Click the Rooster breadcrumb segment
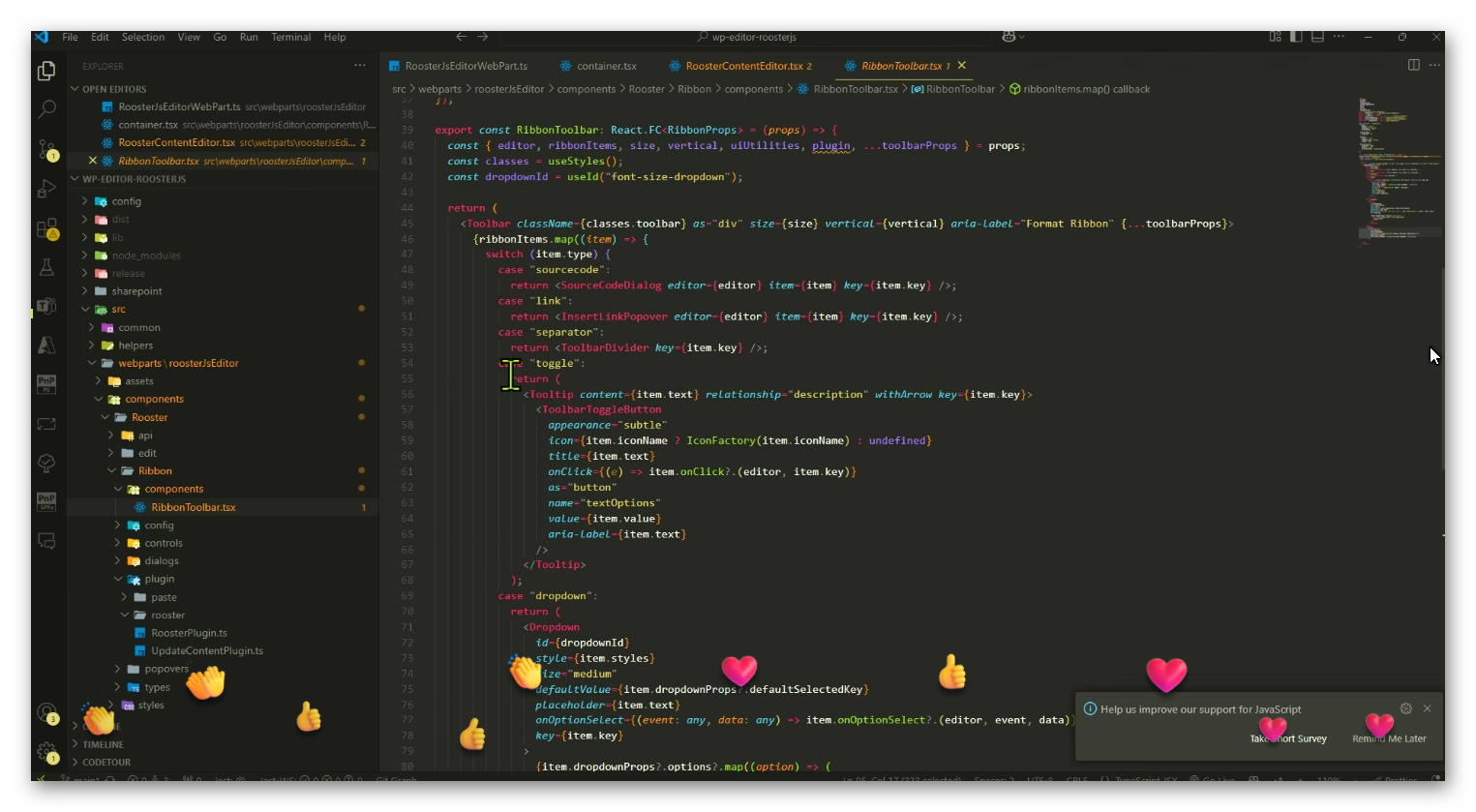The image size is (1476, 812). 647,89
